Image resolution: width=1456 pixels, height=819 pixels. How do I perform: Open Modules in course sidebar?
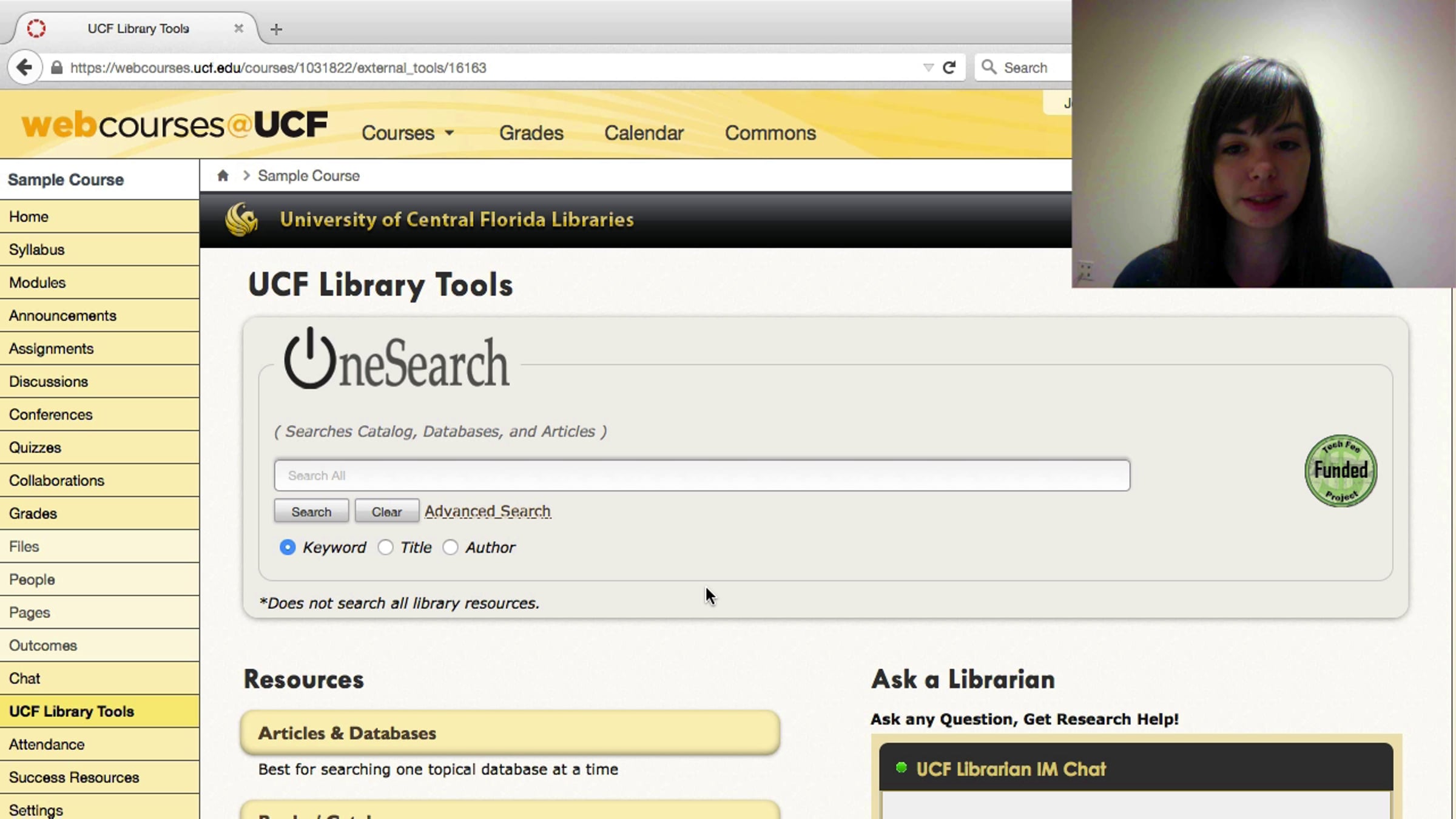click(x=38, y=283)
